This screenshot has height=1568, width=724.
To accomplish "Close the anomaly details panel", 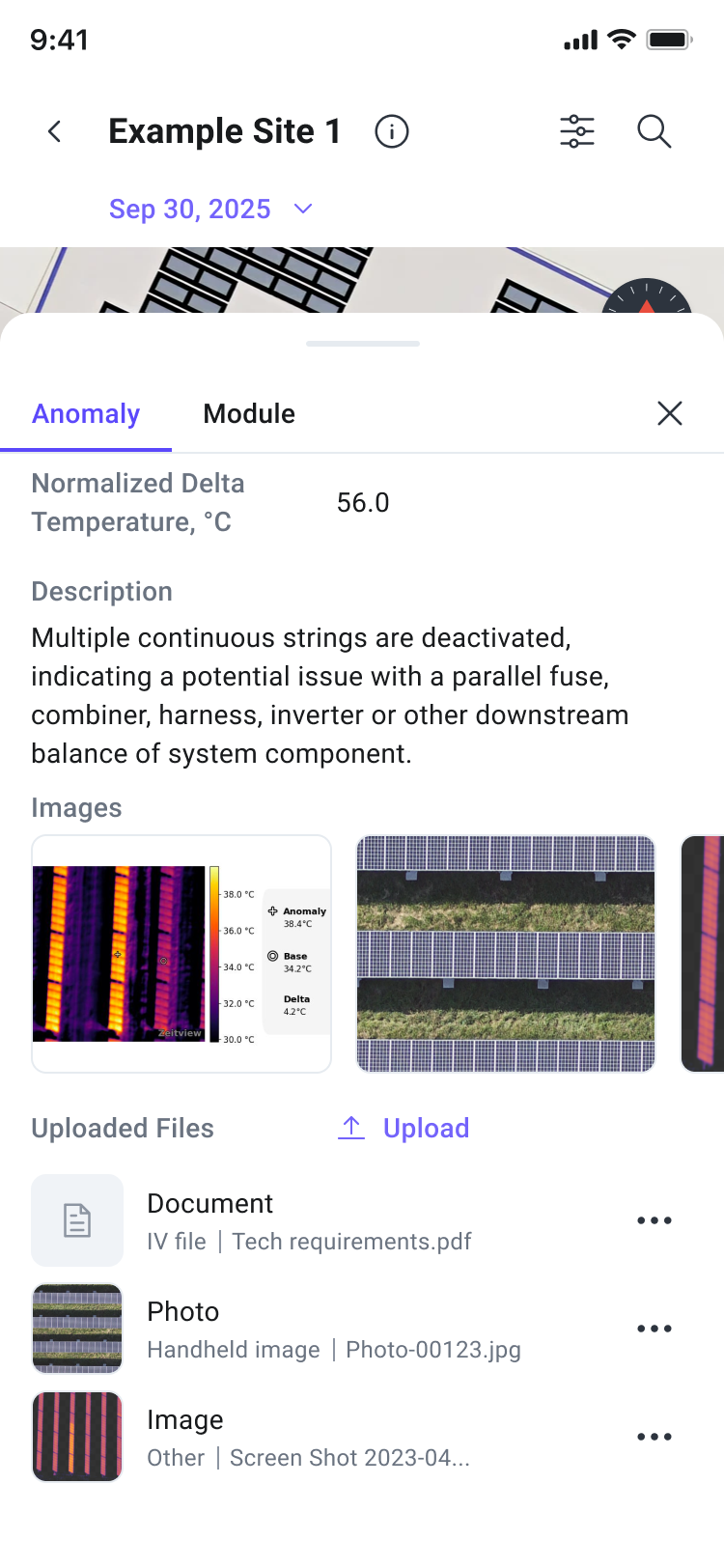I will point(670,413).
